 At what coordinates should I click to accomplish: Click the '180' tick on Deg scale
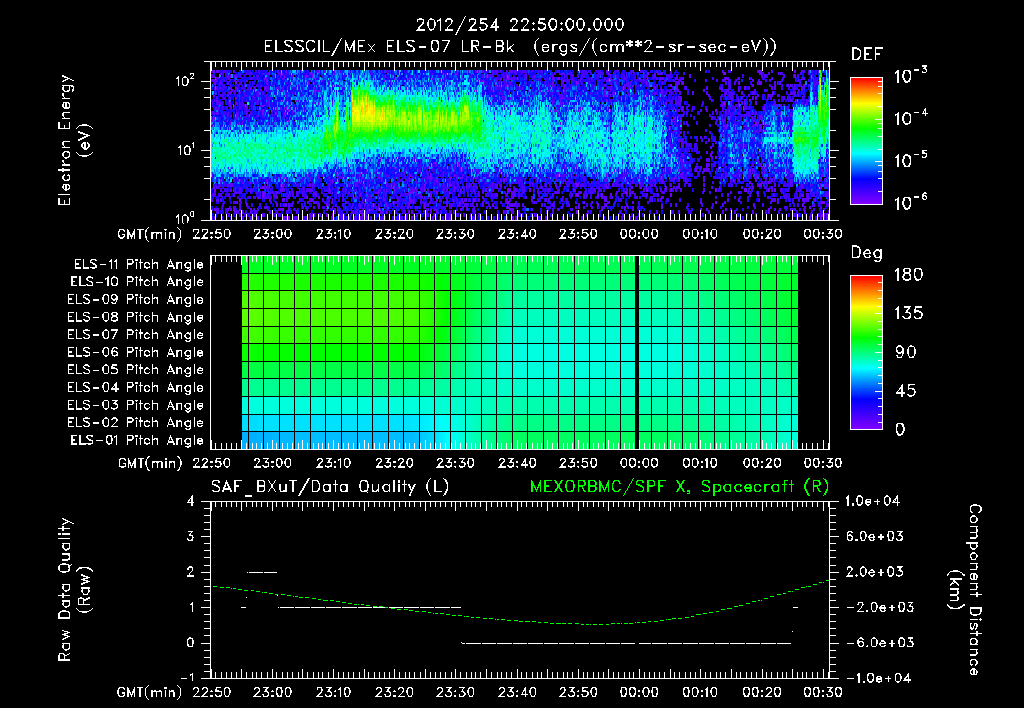(x=908, y=275)
